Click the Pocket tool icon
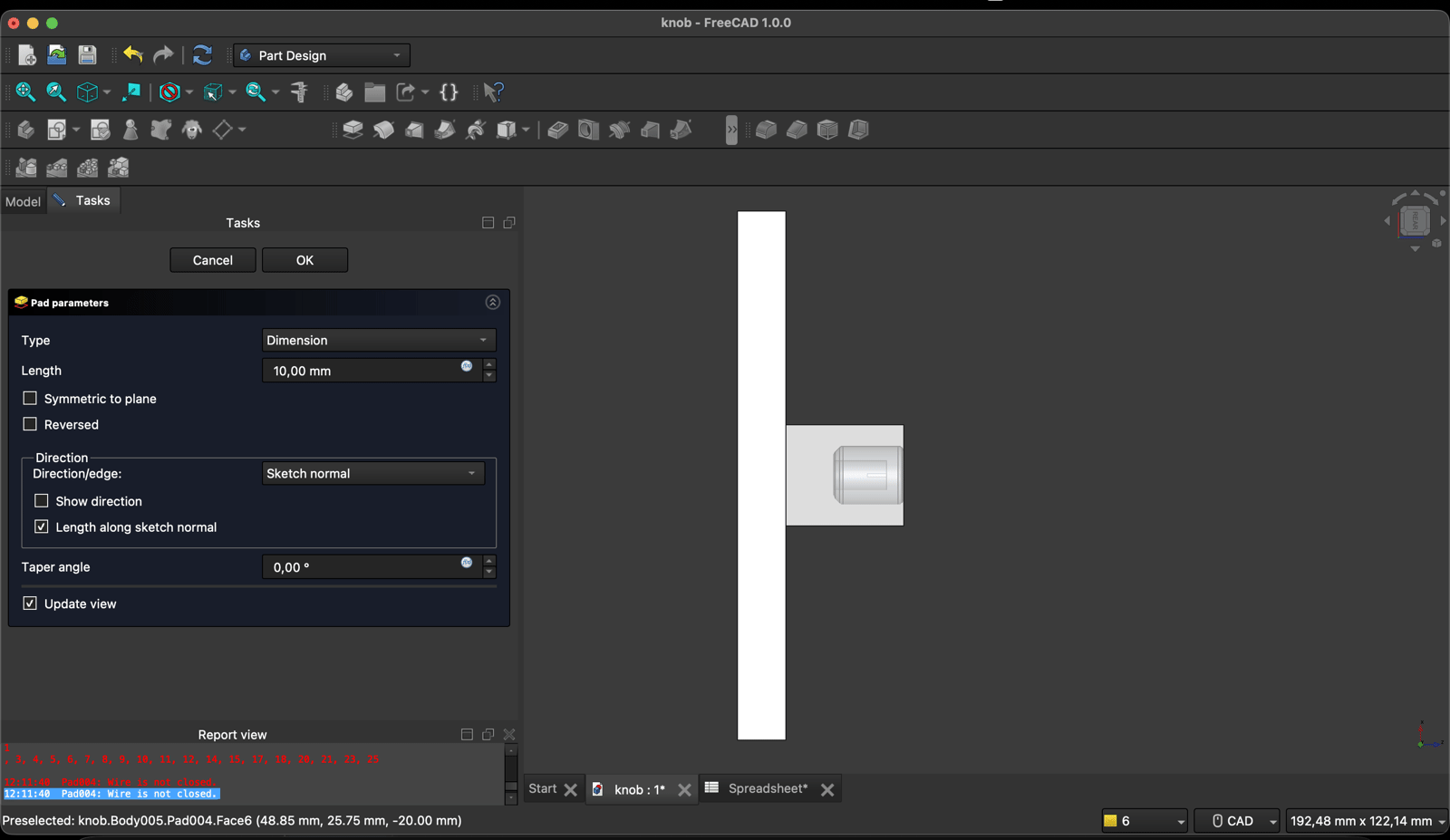The width and height of the screenshot is (1450, 840). click(557, 130)
